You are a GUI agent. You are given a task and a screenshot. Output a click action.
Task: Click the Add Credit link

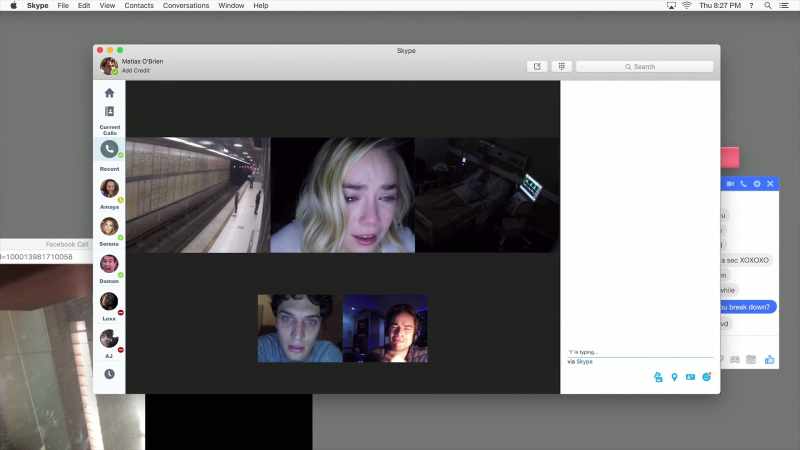click(x=136, y=70)
